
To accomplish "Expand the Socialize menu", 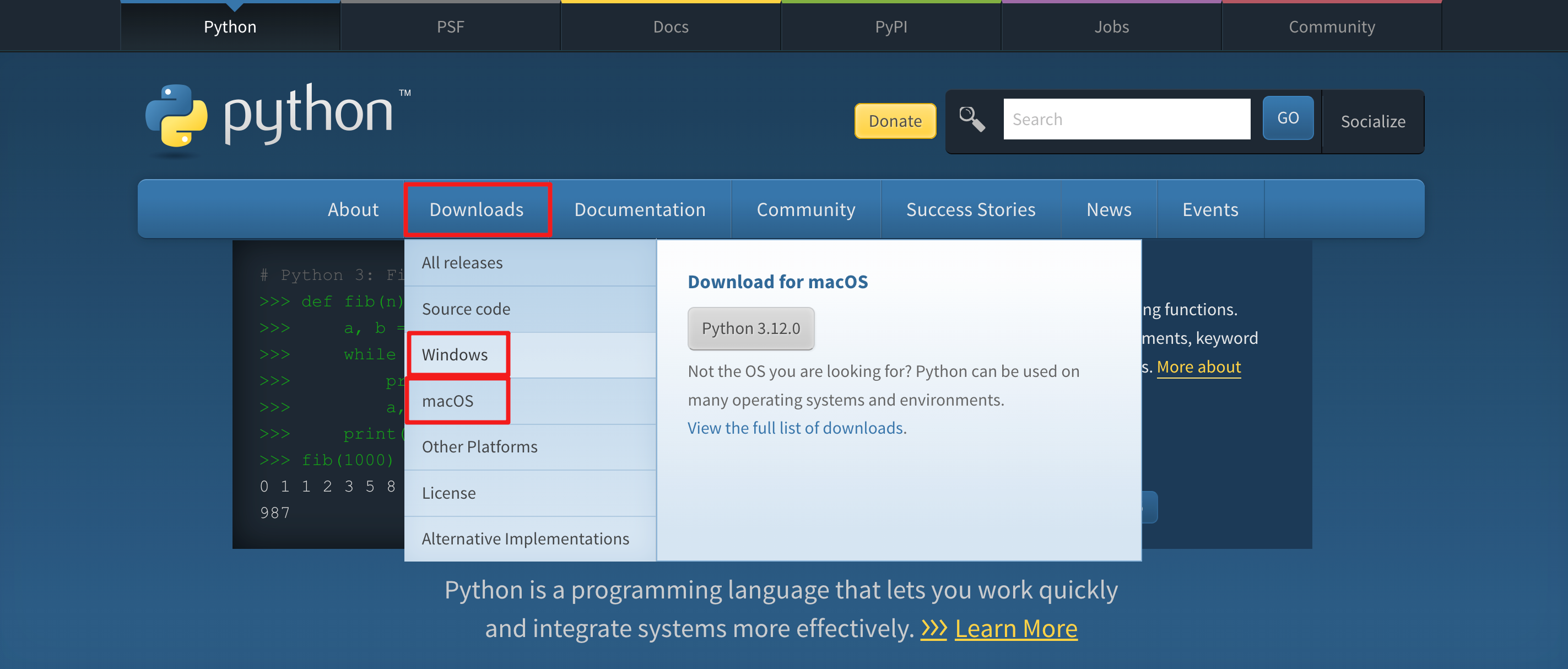I will 1372,121.
